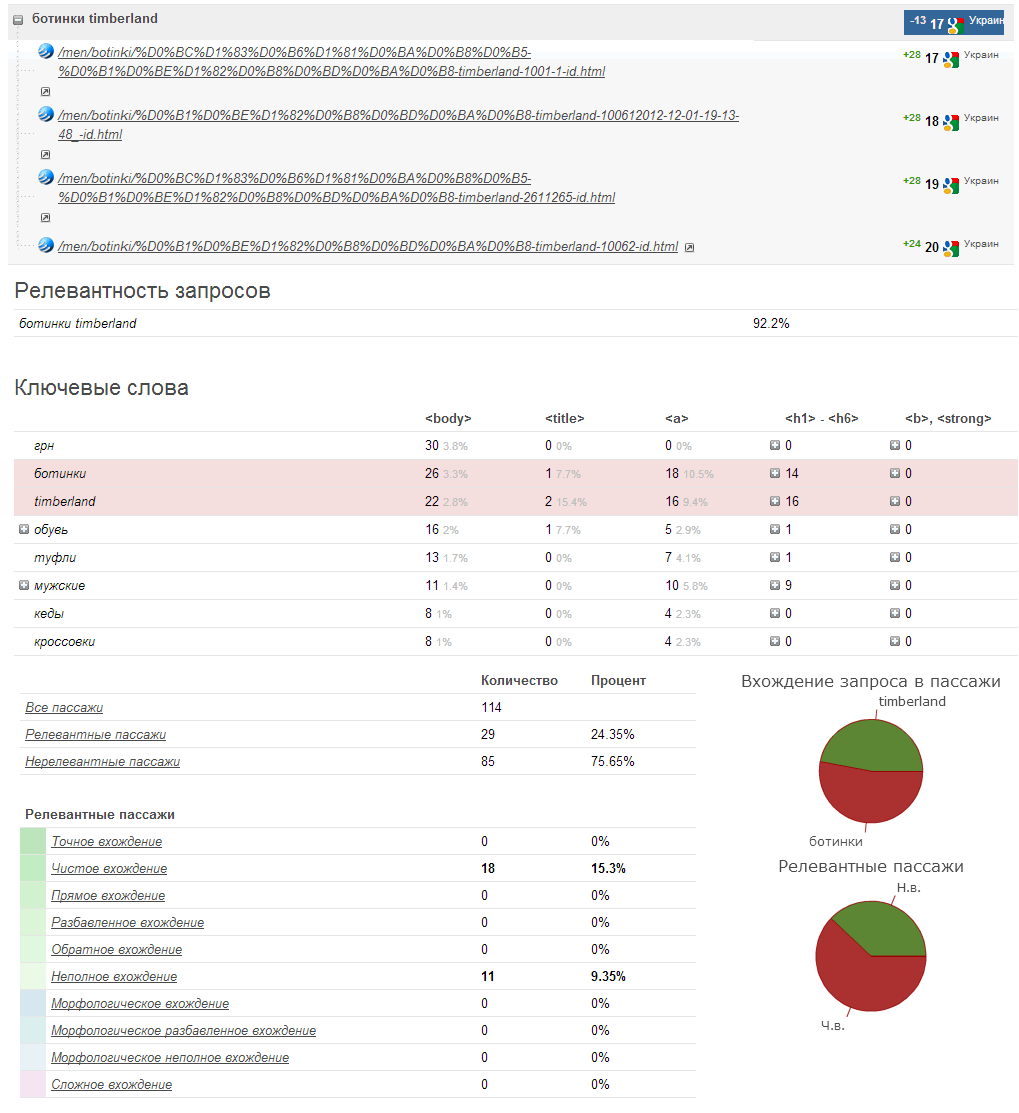This screenshot has height=1113, width=1019.
Task: Click the 24.35% relevant passages percentage
Action: coord(612,735)
